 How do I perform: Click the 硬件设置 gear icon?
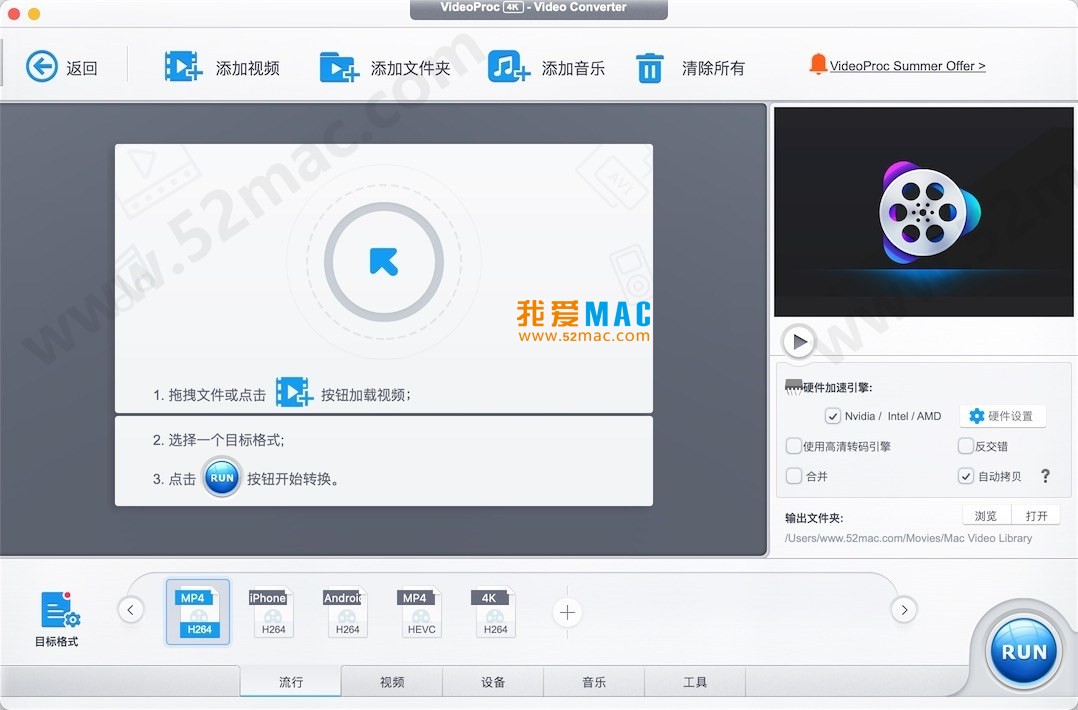[x=976, y=416]
